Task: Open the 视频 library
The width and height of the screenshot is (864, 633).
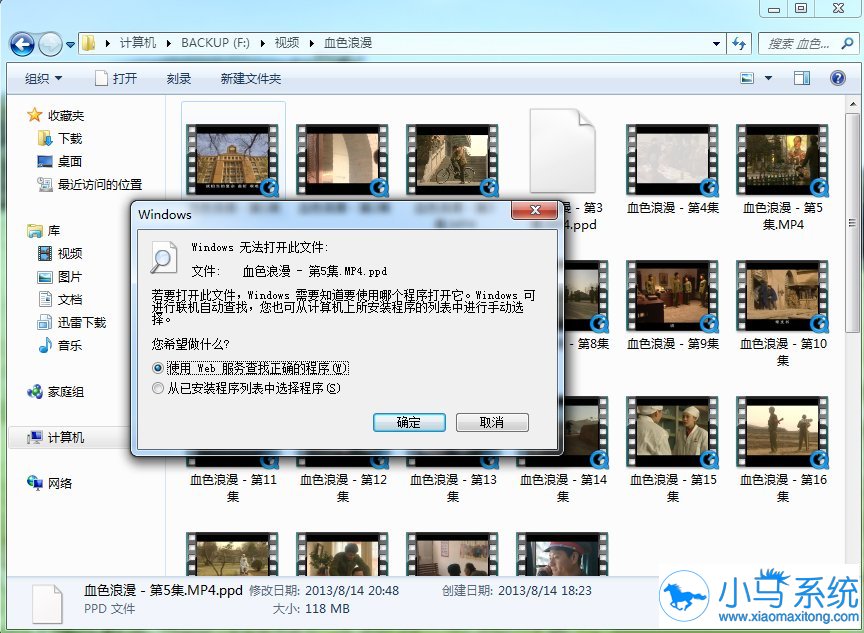Action: point(60,253)
